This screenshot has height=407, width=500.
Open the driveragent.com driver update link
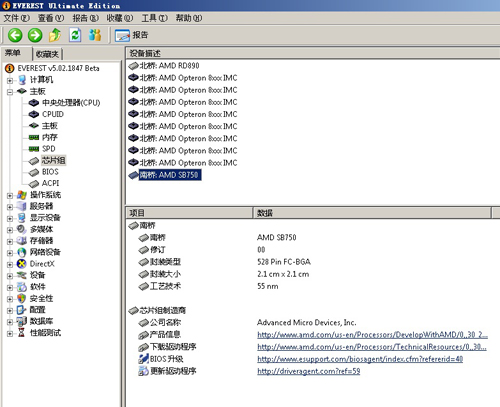(x=309, y=371)
